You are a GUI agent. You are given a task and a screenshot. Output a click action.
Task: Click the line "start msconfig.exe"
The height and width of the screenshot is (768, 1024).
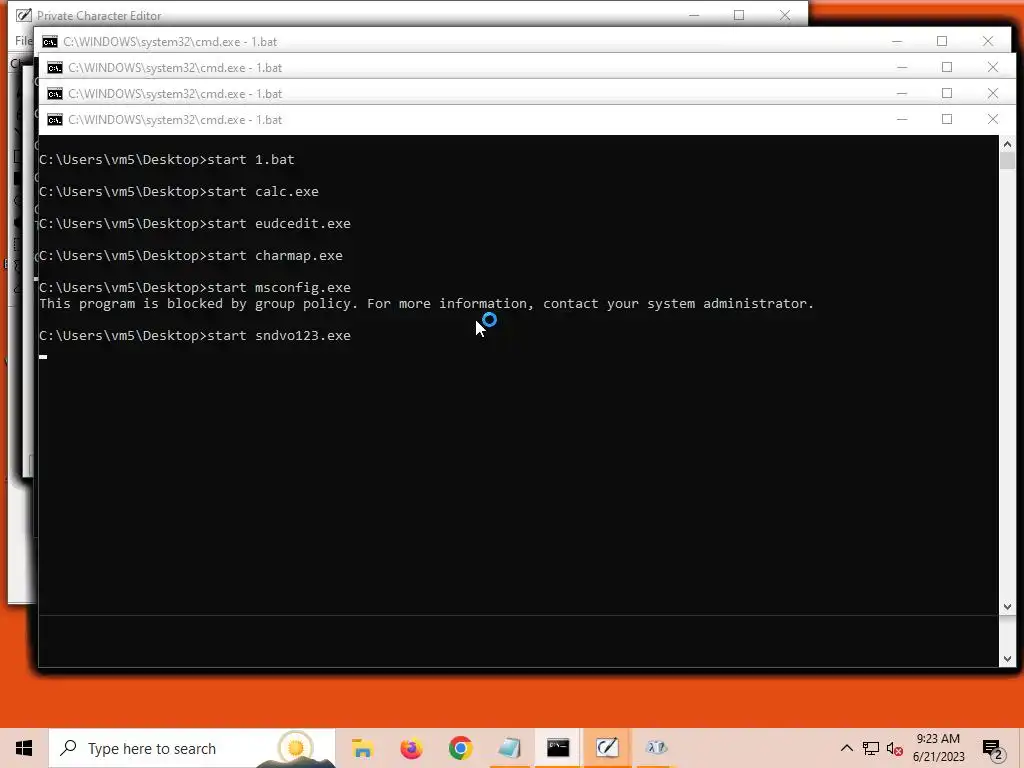coord(195,287)
